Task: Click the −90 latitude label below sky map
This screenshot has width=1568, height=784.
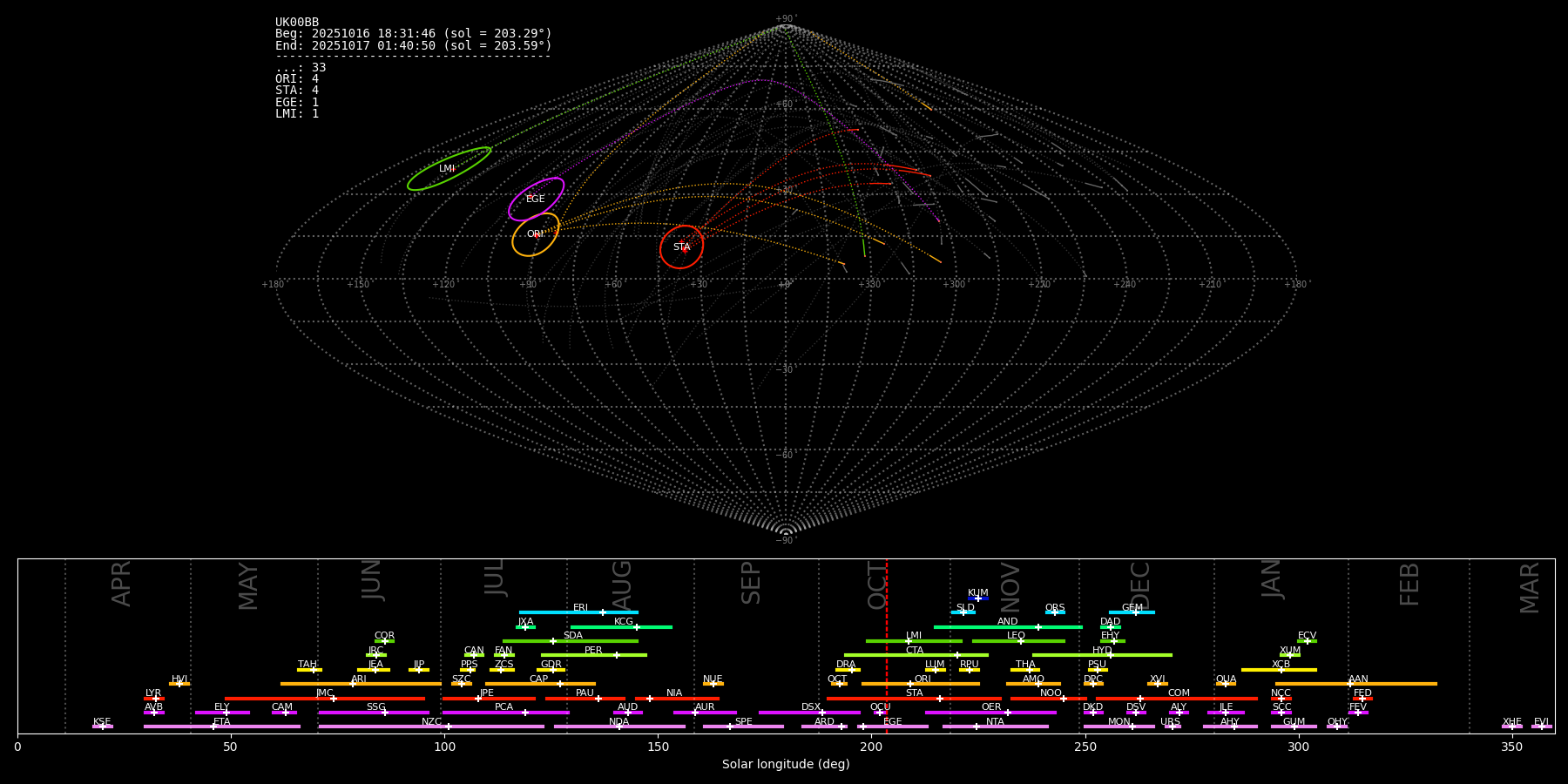Action: pos(785,540)
